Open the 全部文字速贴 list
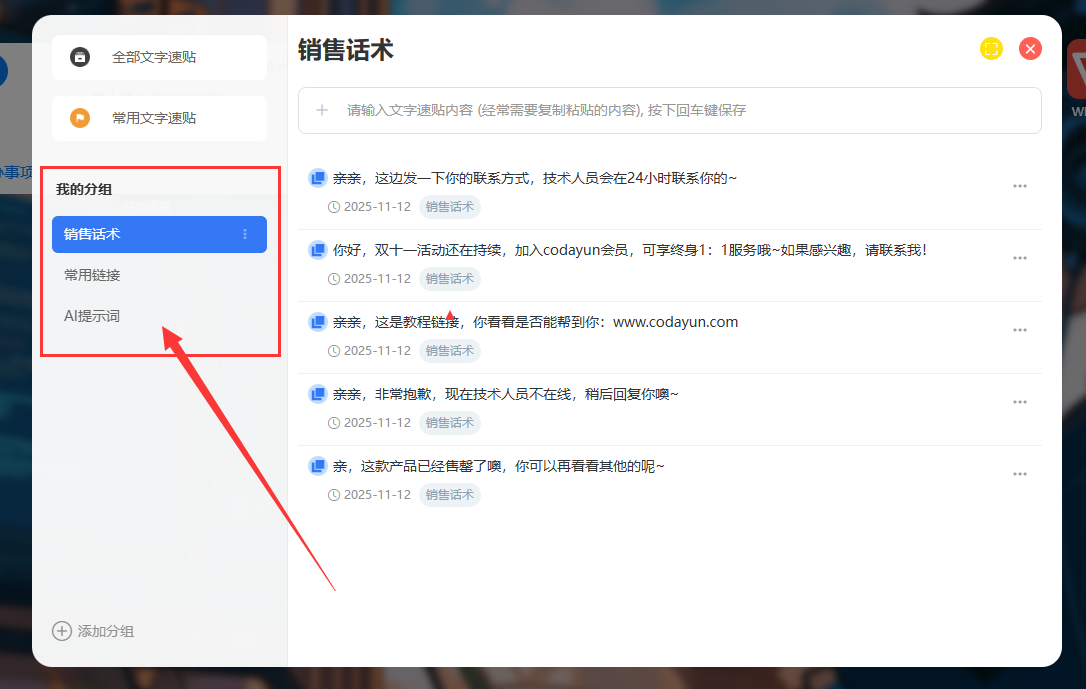This screenshot has height=689, width=1086. point(154,57)
